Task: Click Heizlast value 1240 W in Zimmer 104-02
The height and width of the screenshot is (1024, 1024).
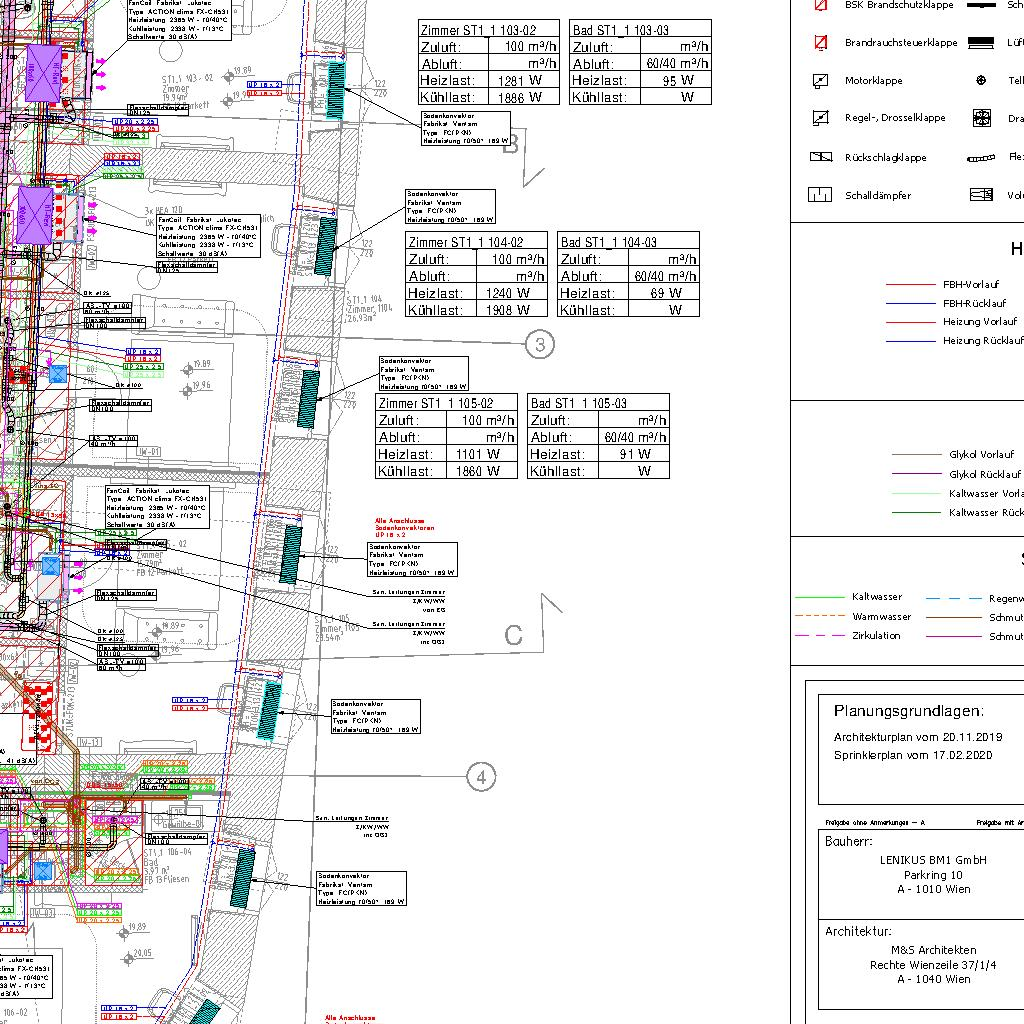Action: 510,293
